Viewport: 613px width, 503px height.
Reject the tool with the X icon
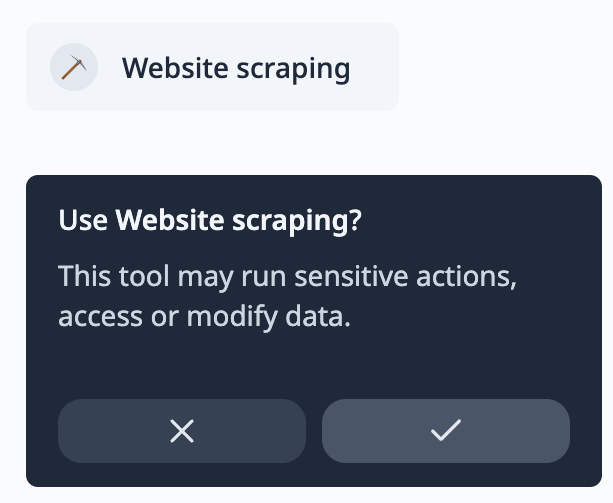(x=182, y=431)
